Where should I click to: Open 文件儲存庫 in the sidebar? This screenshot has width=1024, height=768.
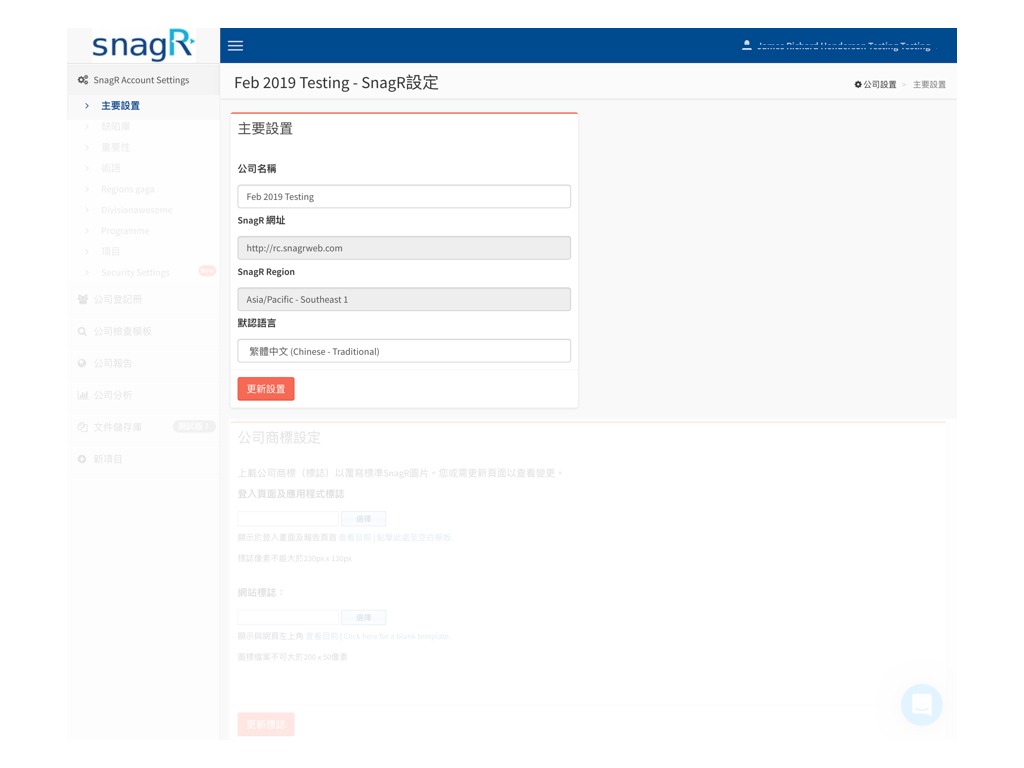(118, 427)
